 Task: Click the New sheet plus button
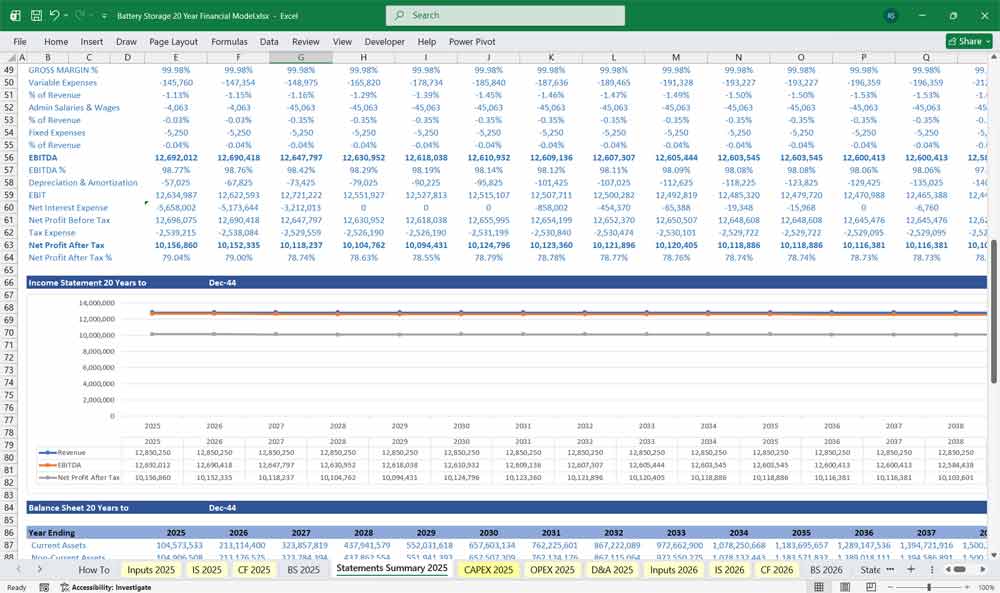coord(911,570)
